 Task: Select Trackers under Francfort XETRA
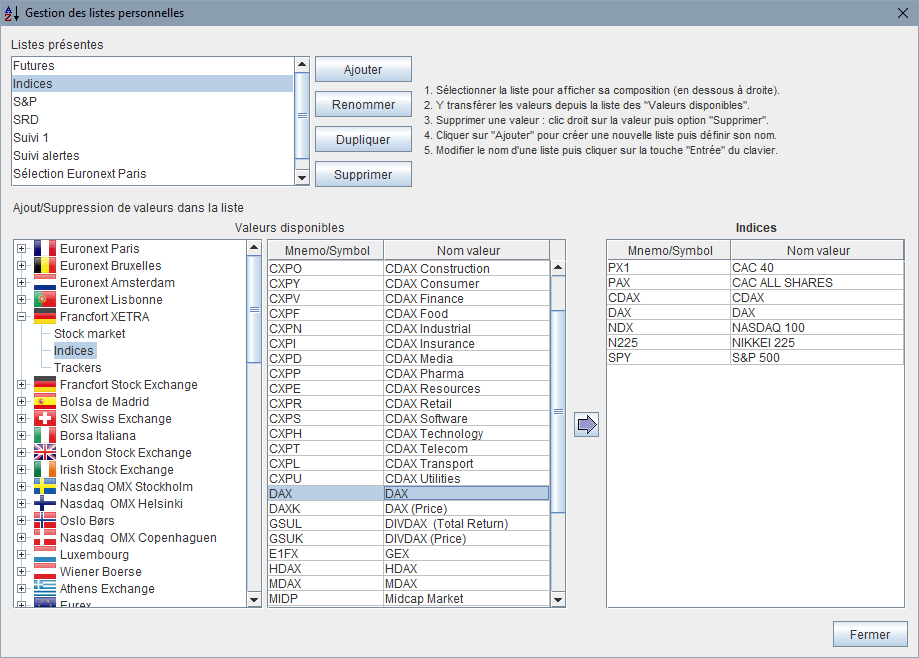(x=77, y=367)
